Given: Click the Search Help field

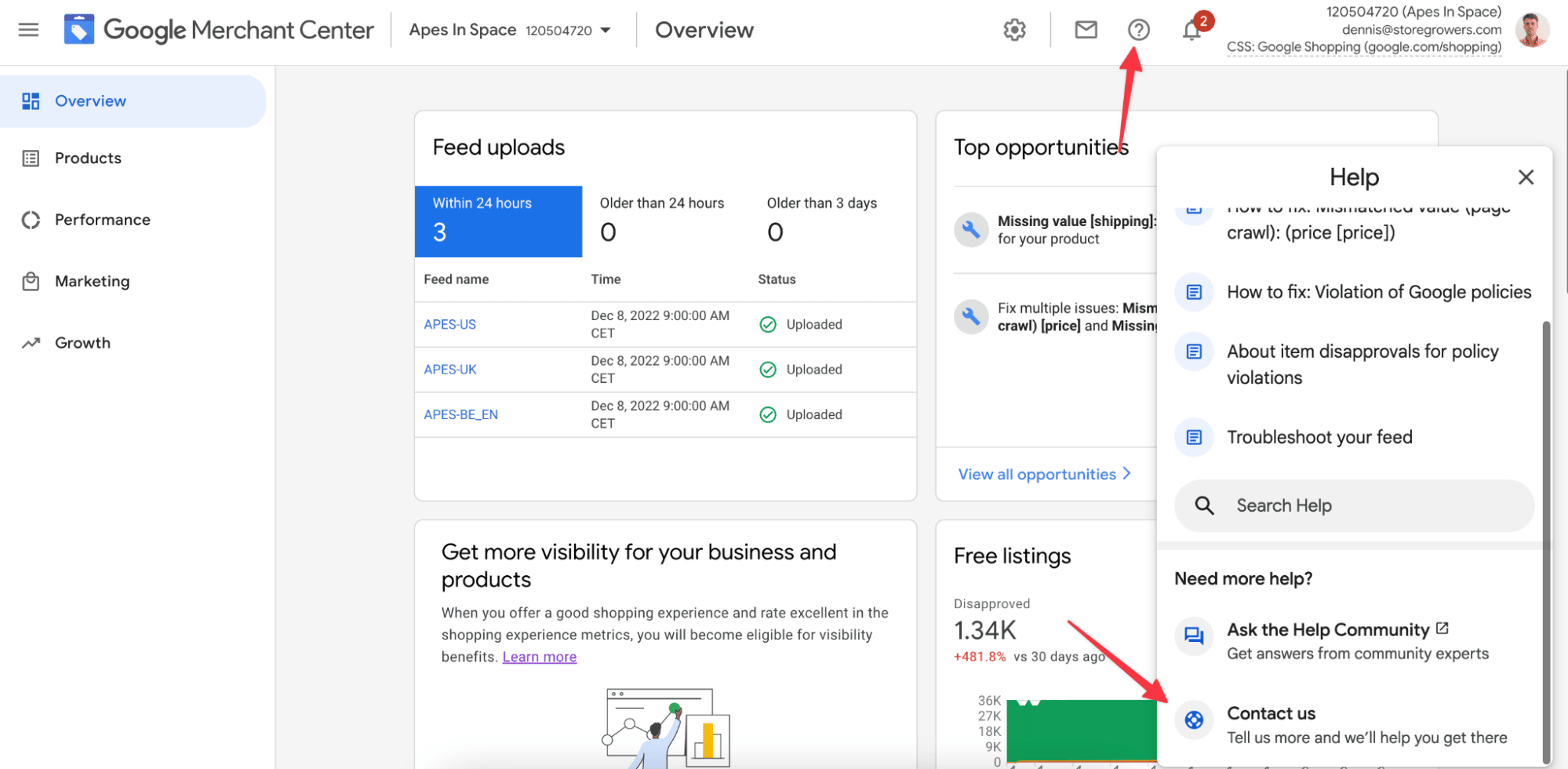Looking at the screenshot, I should (1354, 506).
